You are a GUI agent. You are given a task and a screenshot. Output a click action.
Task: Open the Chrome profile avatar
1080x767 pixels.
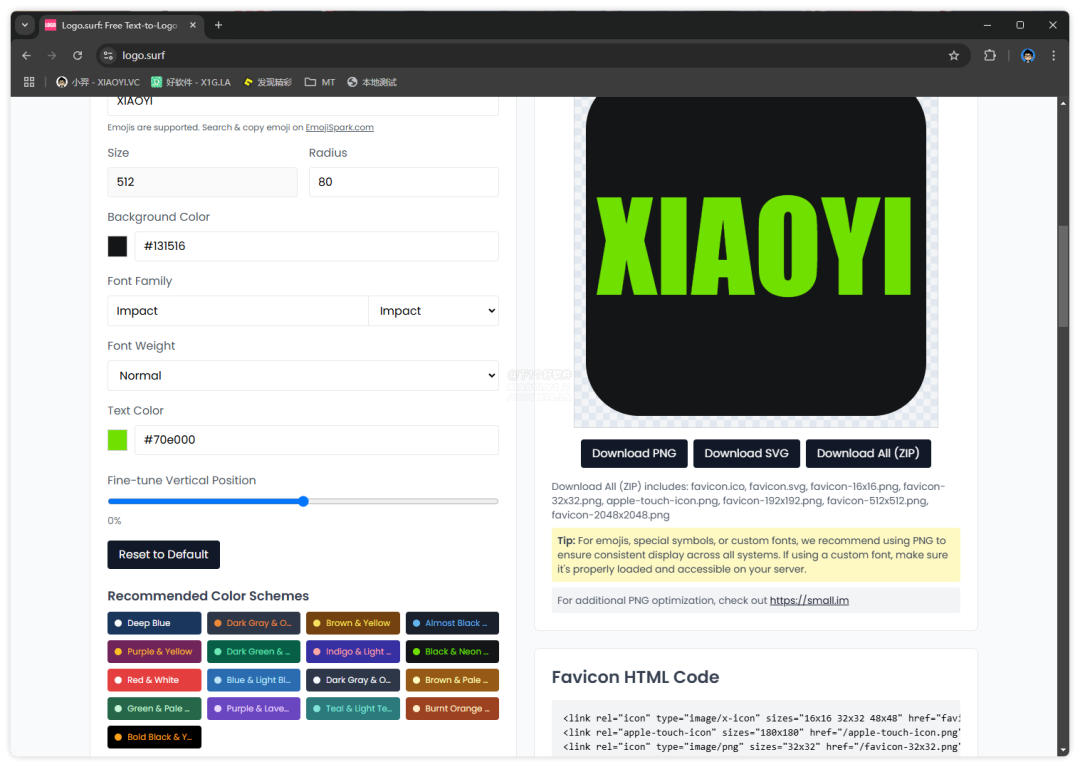coord(1028,56)
